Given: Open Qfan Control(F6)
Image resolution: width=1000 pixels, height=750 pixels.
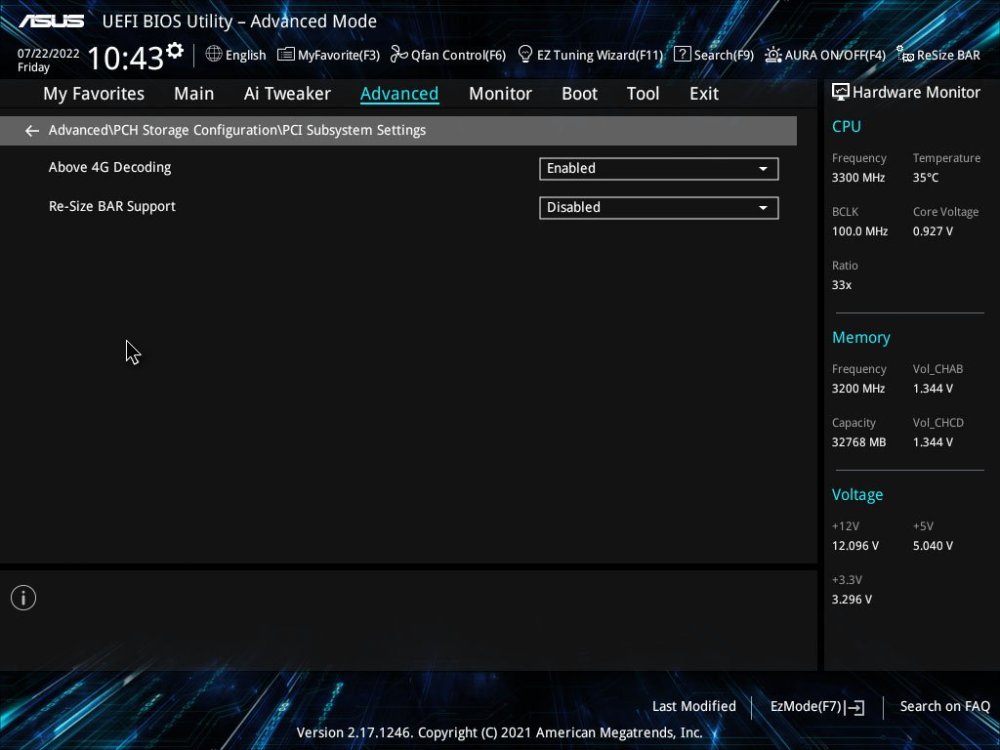Looking at the screenshot, I should pos(448,55).
